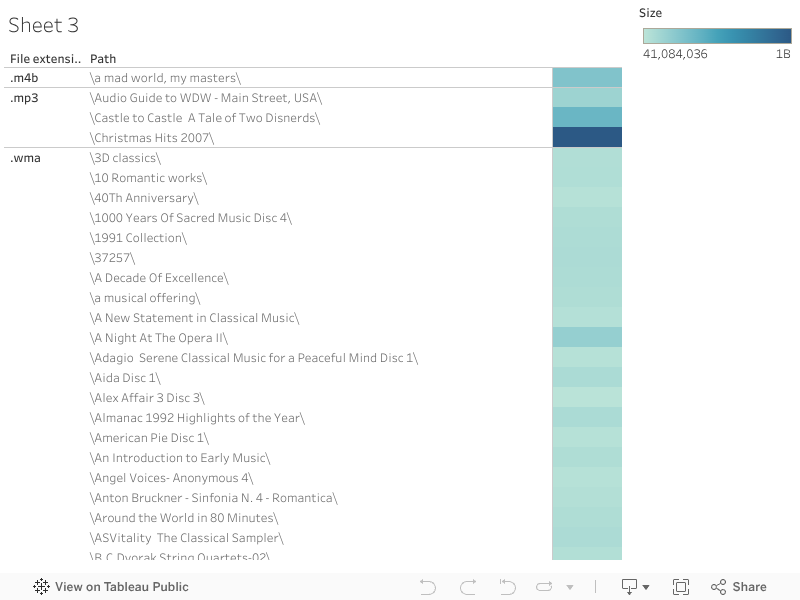Click the Redo arrow icon

tap(468, 587)
